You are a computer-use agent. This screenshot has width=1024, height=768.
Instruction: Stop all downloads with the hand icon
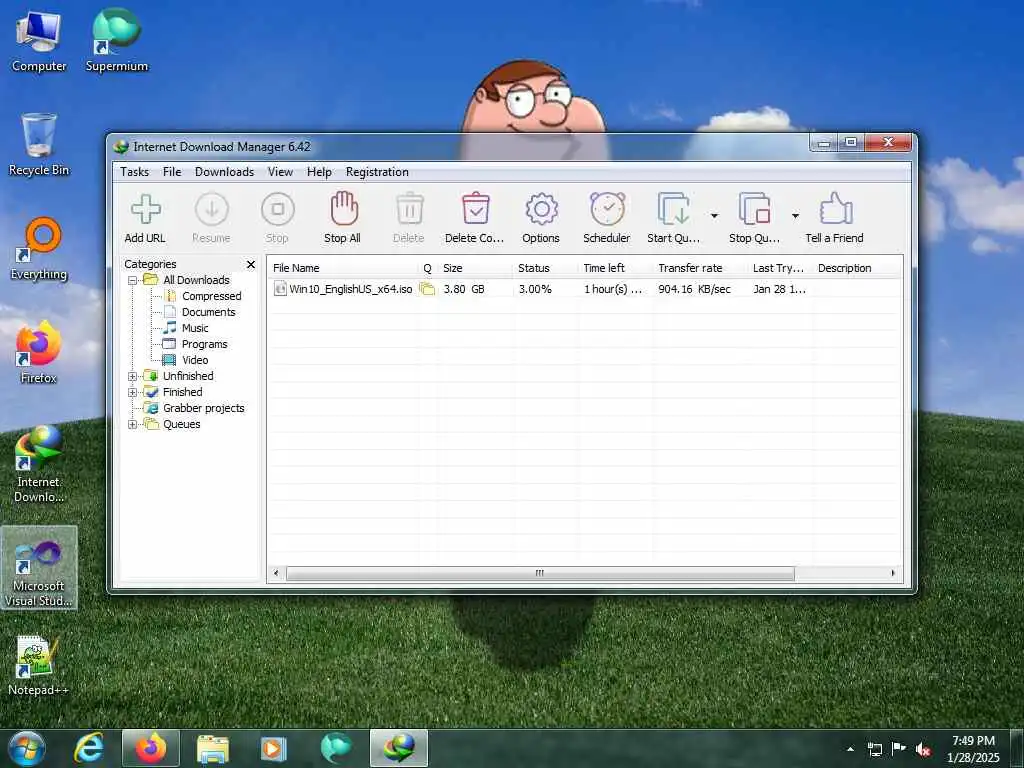coord(344,208)
